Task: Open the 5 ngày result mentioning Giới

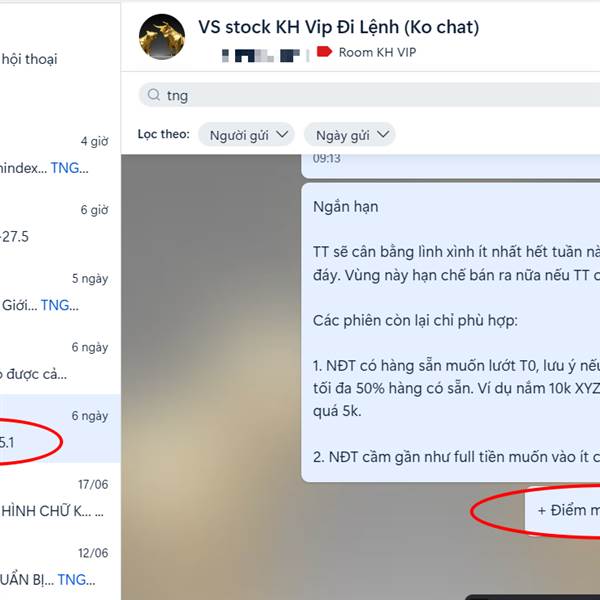Action: [x=60, y=292]
